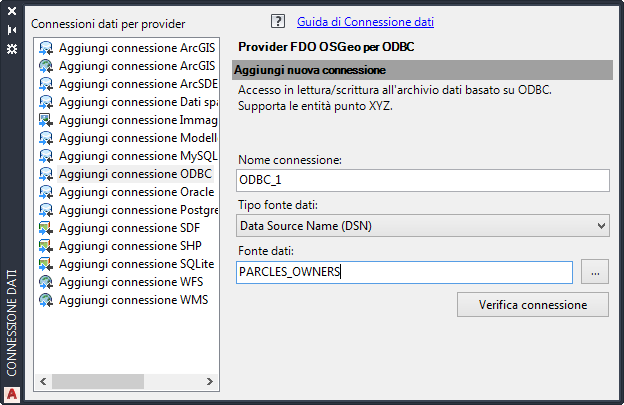Click the WMS connection icon
The height and width of the screenshot is (405, 624).
click(45, 300)
